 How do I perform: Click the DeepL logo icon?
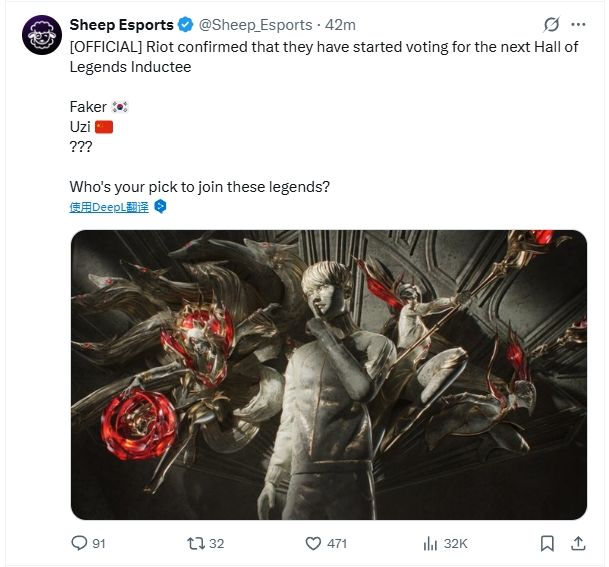point(159,206)
